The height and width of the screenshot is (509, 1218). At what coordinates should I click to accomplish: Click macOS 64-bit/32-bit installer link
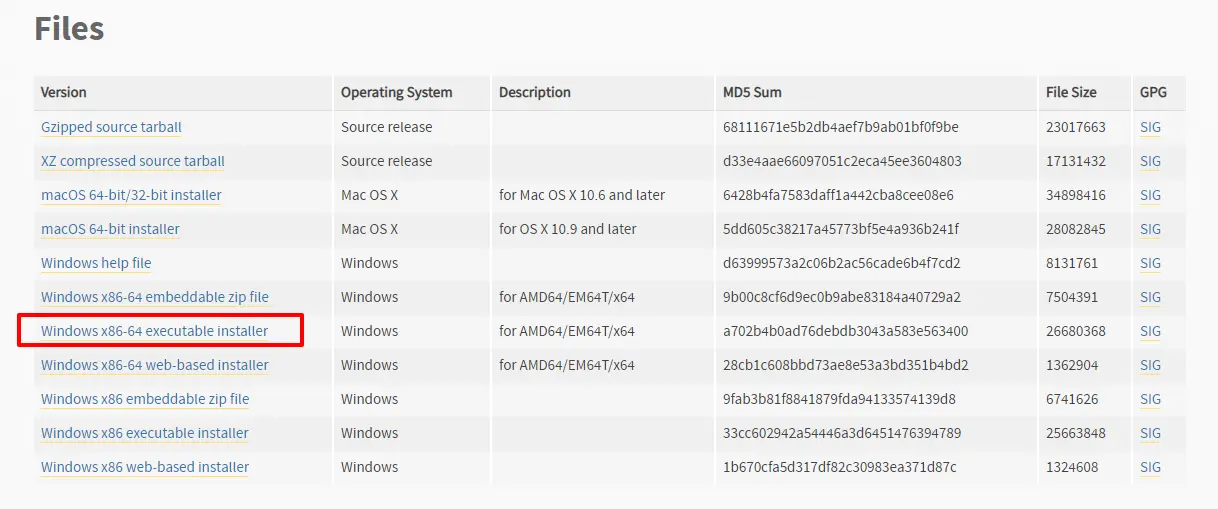pyautogui.click(x=131, y=195)
